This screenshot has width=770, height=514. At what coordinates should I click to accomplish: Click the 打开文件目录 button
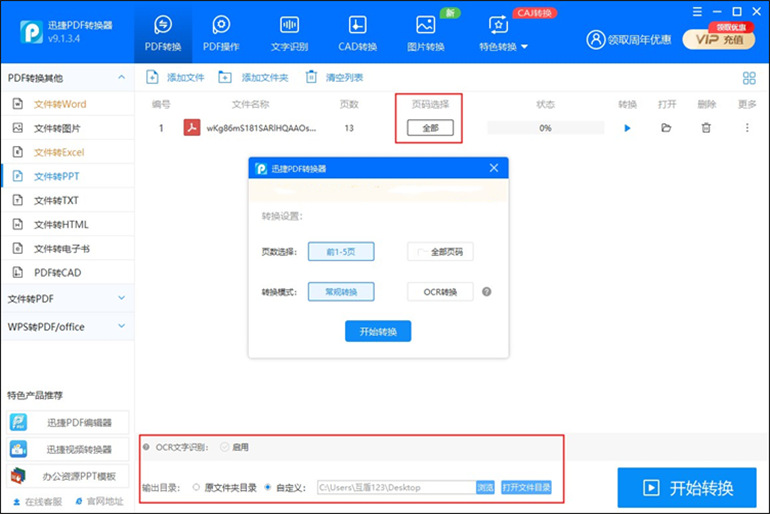[x=526, y=487]
